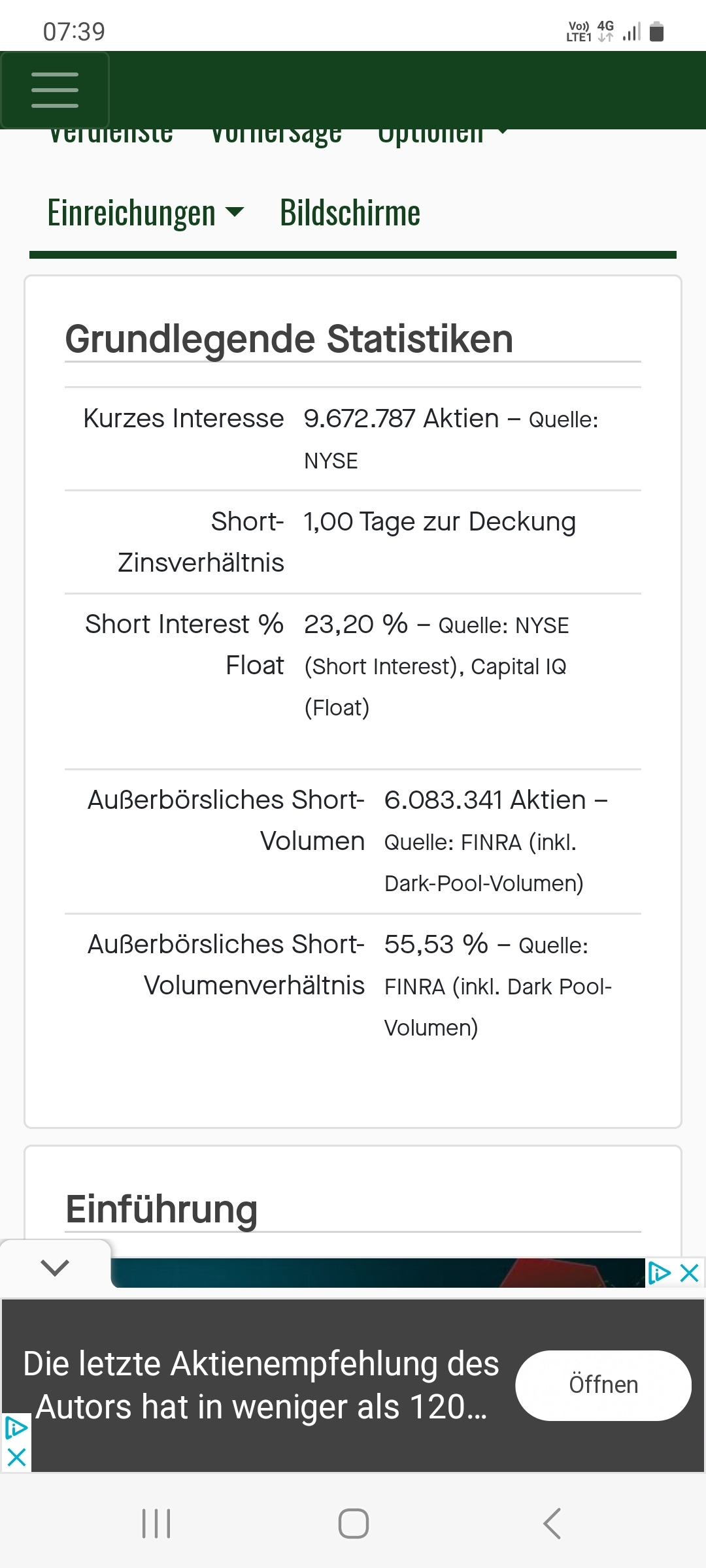Expand the Einreichungen dropdown

point(145,213)
